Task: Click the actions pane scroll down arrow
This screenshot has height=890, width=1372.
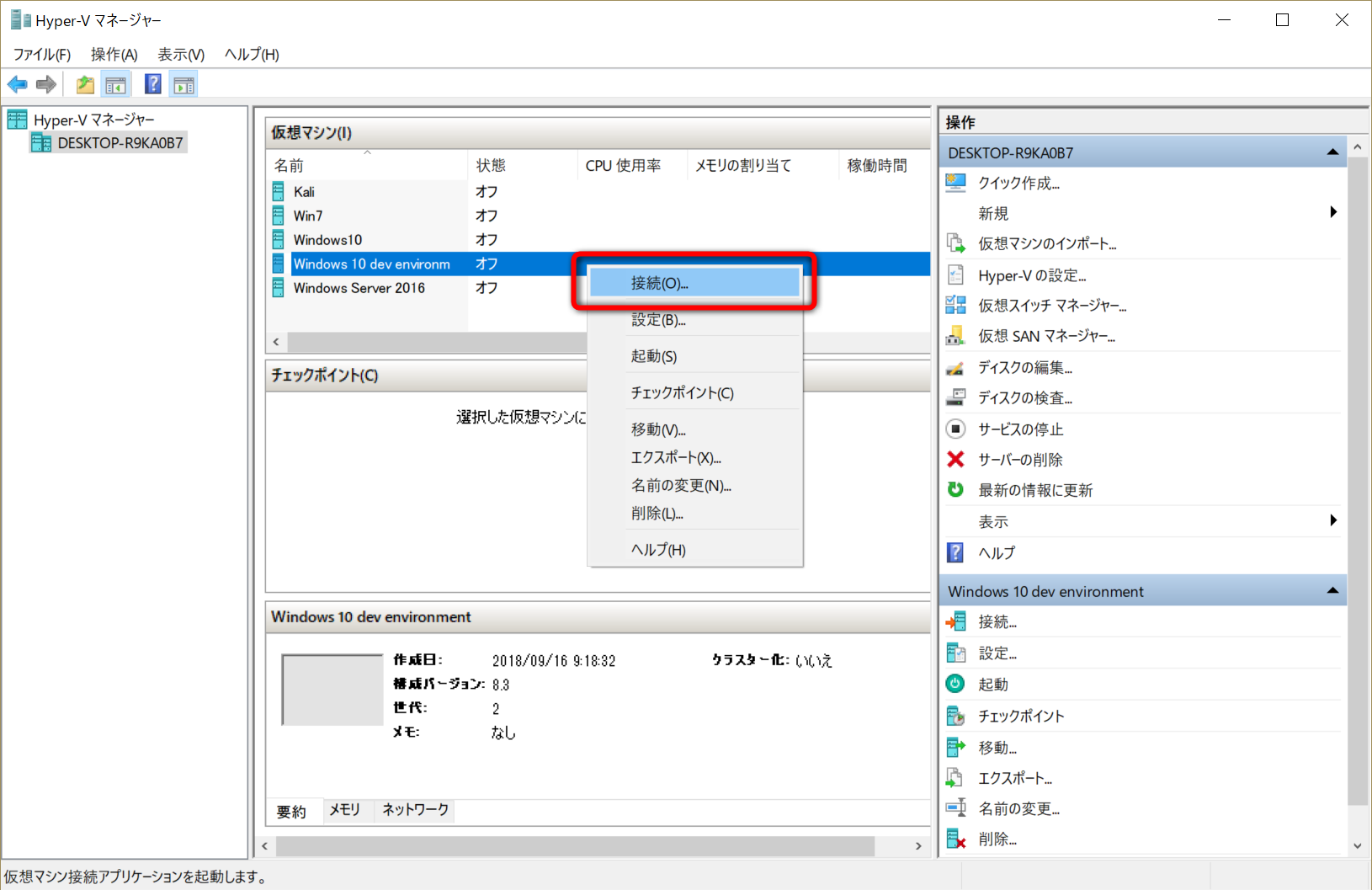Action: point(1357,845)
